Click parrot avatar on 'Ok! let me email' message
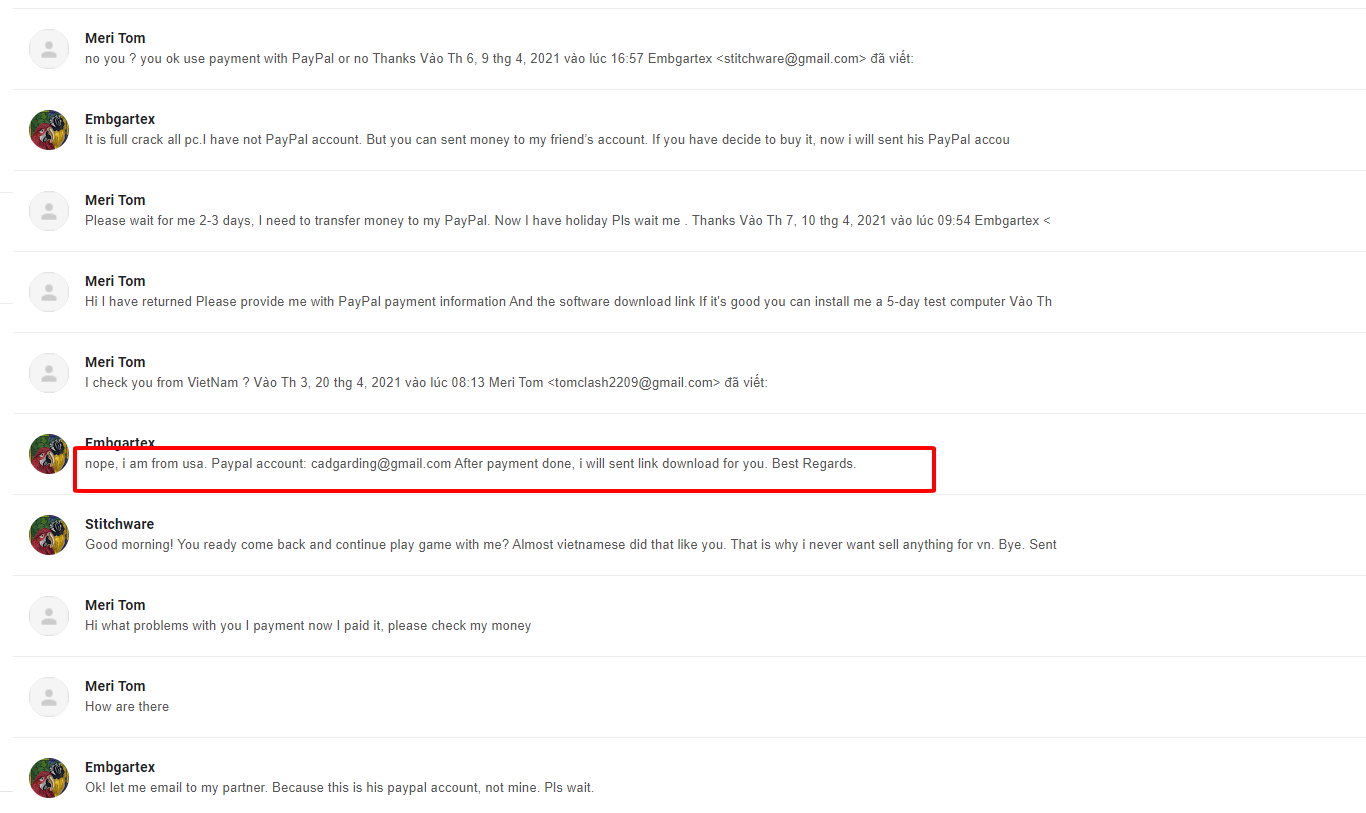Image resolution: width=1366 pixels, height=813 pixels. 49,778
